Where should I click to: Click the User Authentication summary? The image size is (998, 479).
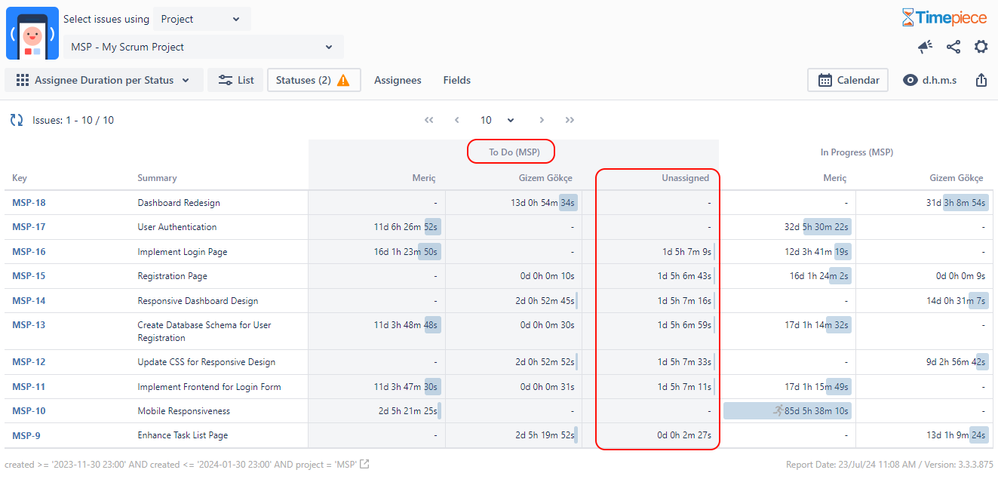(x=177, y=227)
